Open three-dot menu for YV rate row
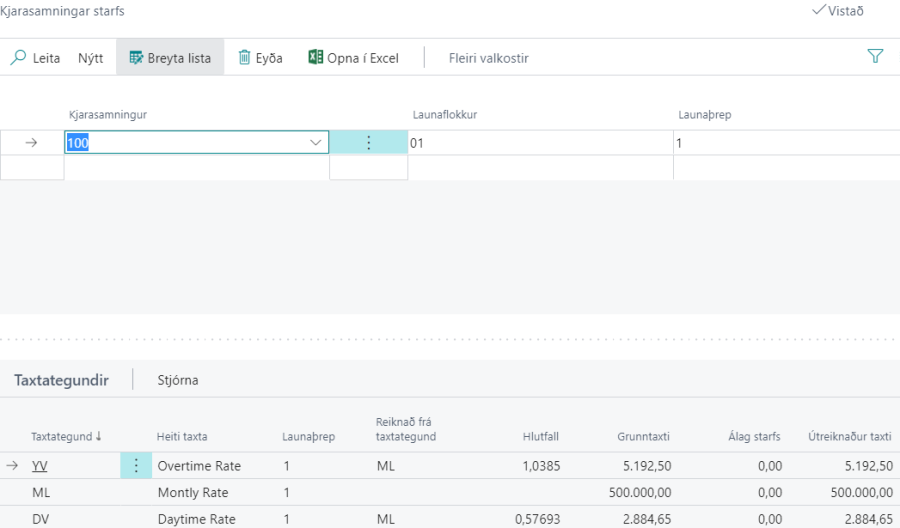The image size is (900, 528). click(x=136, y=465)
